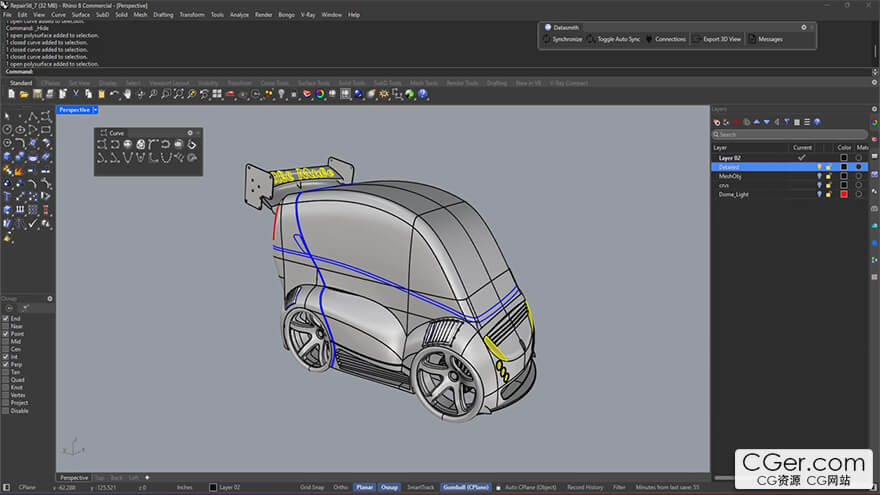Click the Datasmith Synchronize icon
This screenshot has width=880, height=495.
coord(546,39)
